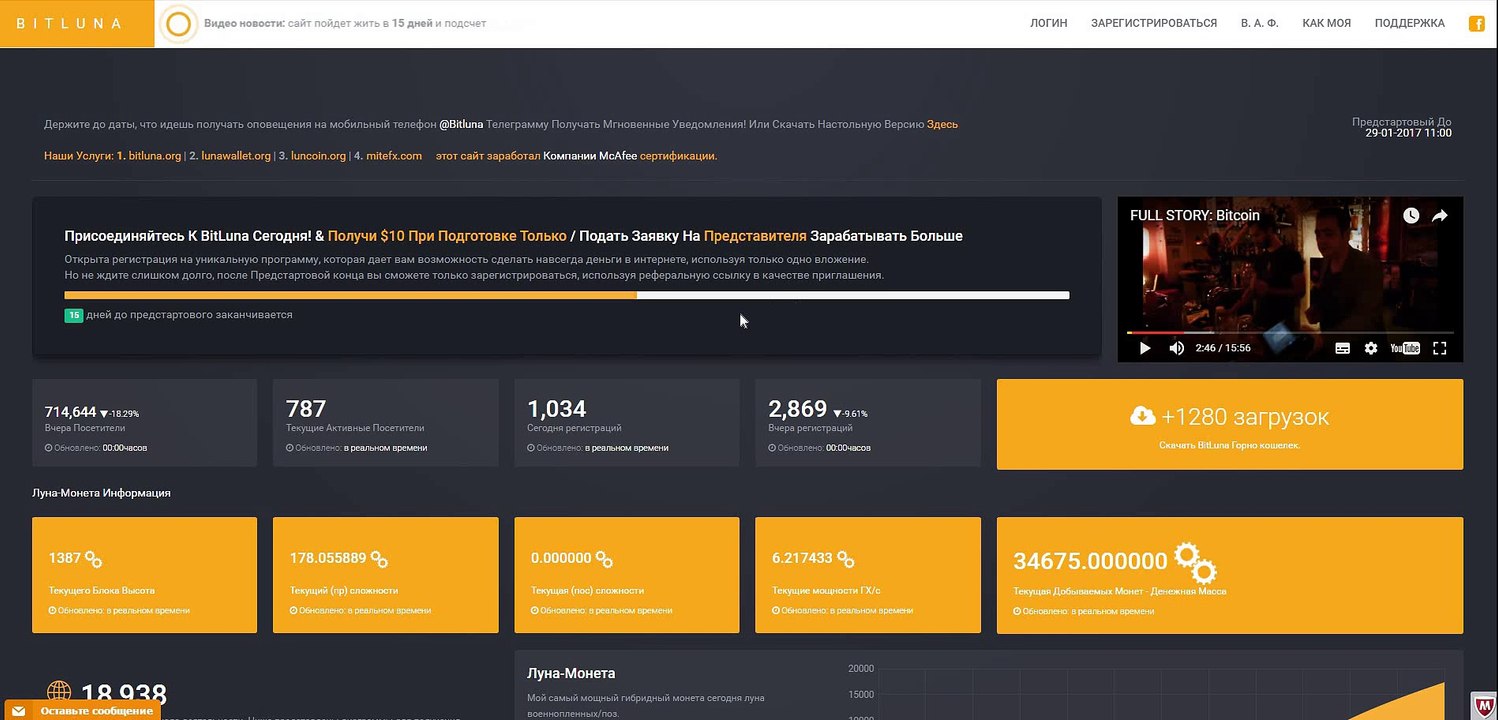Click the Получи $10 При Подготовке Только link
1498x720 pixels.
tap(447, 236)
